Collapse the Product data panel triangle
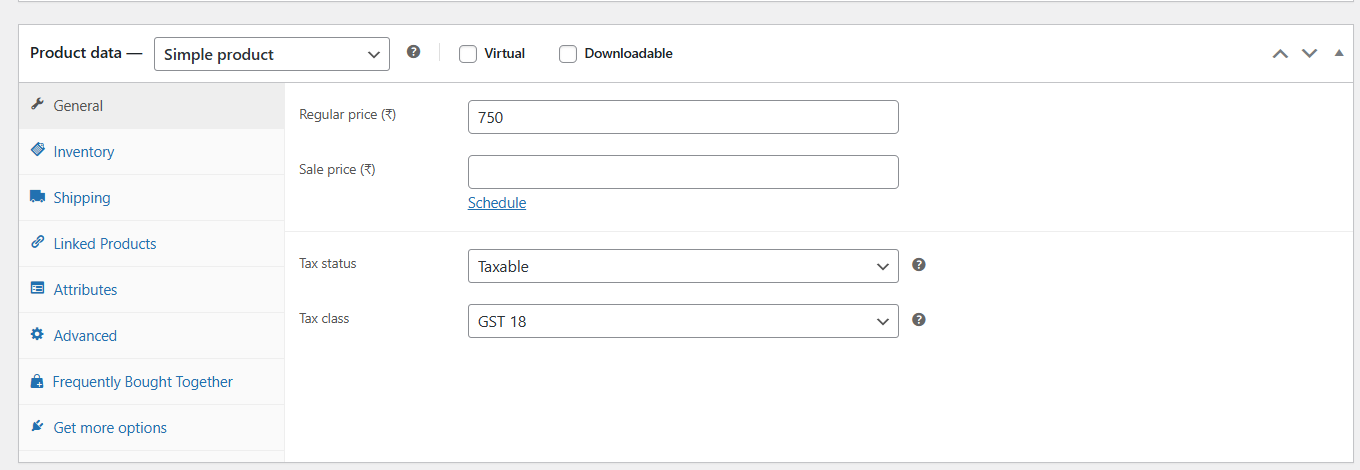The width and height of the screenshot is (1360, 470). 1339,53
